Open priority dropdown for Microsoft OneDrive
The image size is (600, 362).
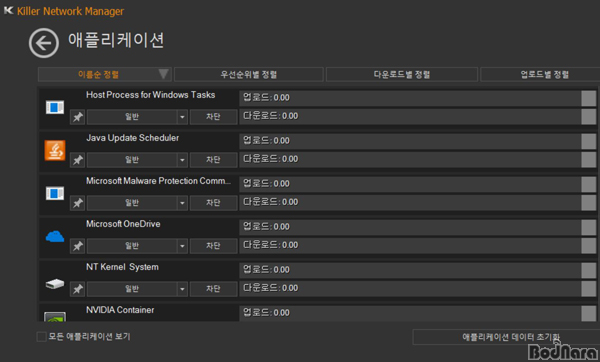coord(182,246)
